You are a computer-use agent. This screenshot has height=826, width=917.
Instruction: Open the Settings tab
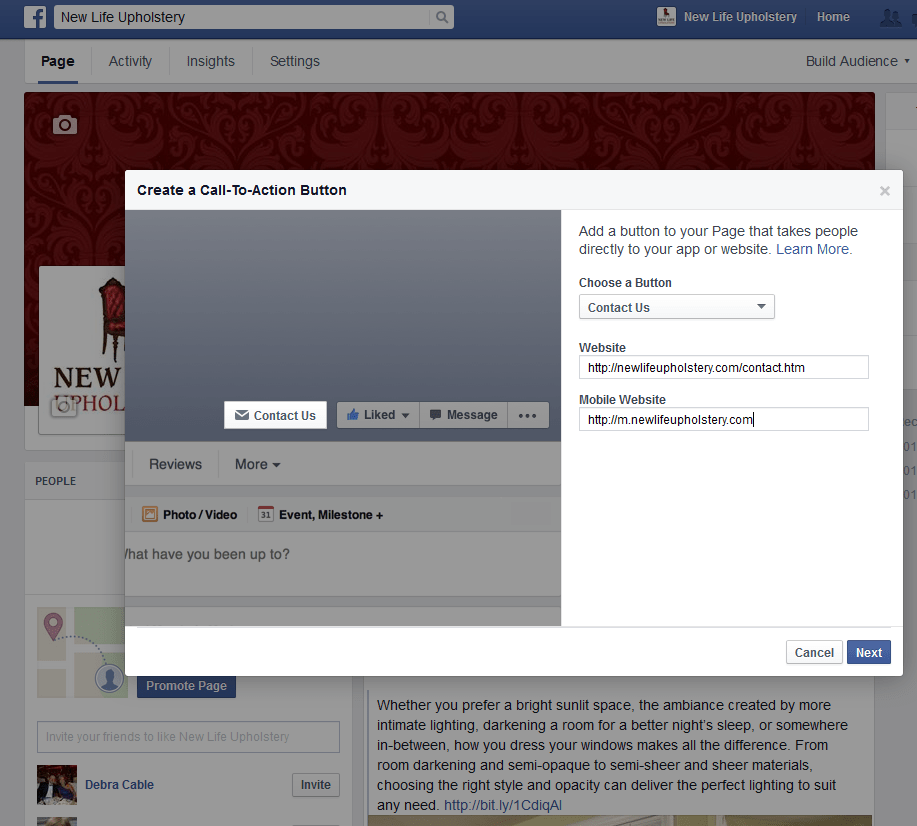click(294, 61)
